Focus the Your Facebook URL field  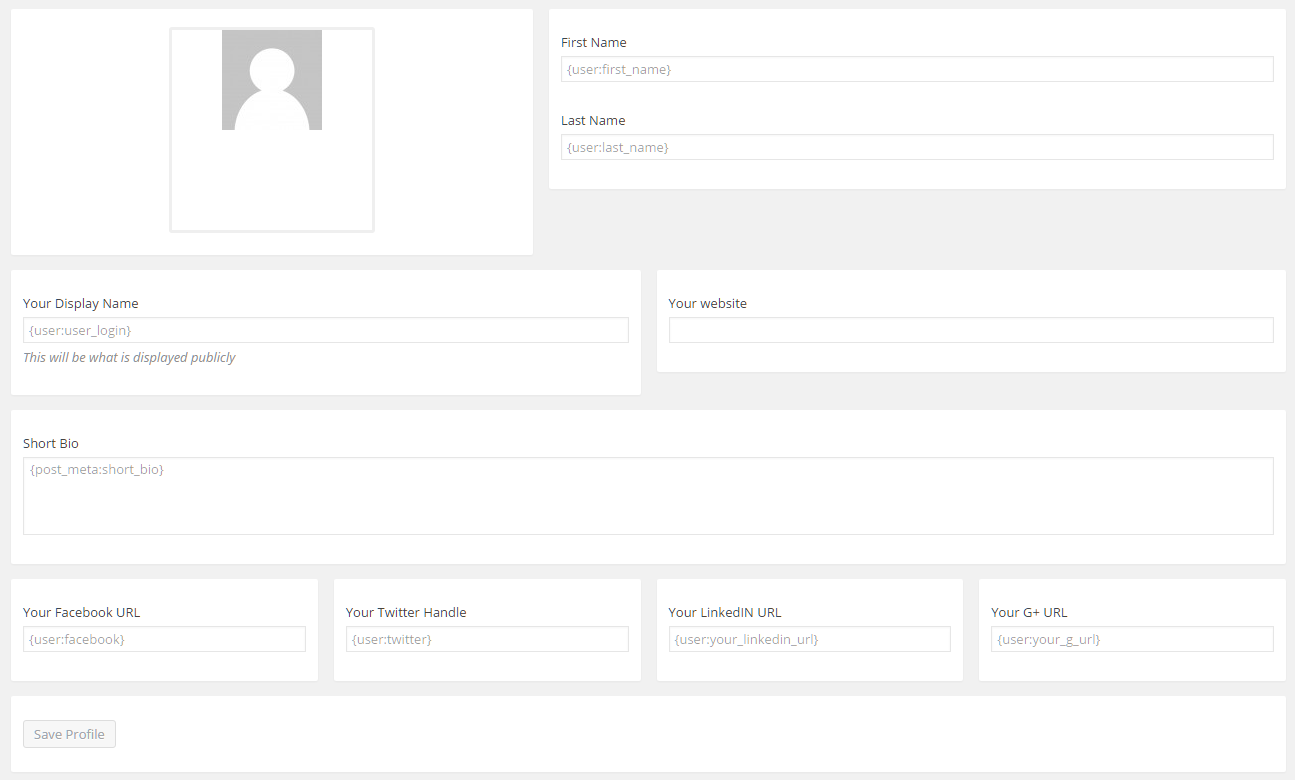[164, 639]
